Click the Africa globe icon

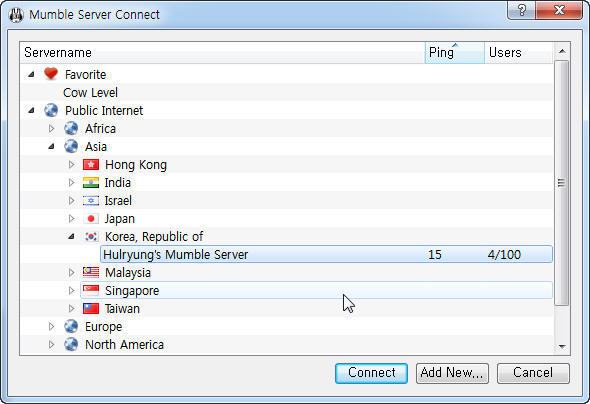(x=71, y=128)
